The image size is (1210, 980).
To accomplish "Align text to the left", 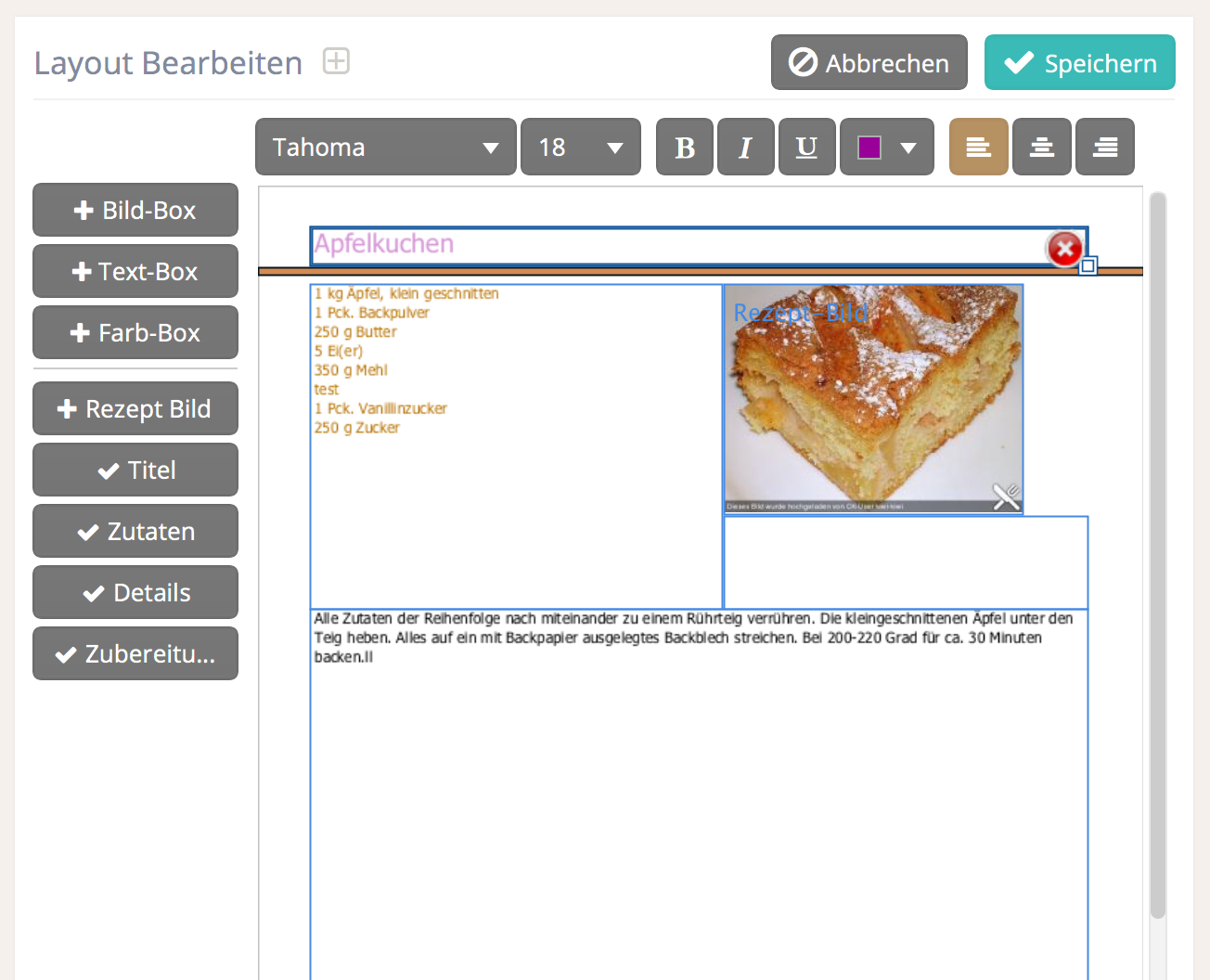I will point(978,148).
